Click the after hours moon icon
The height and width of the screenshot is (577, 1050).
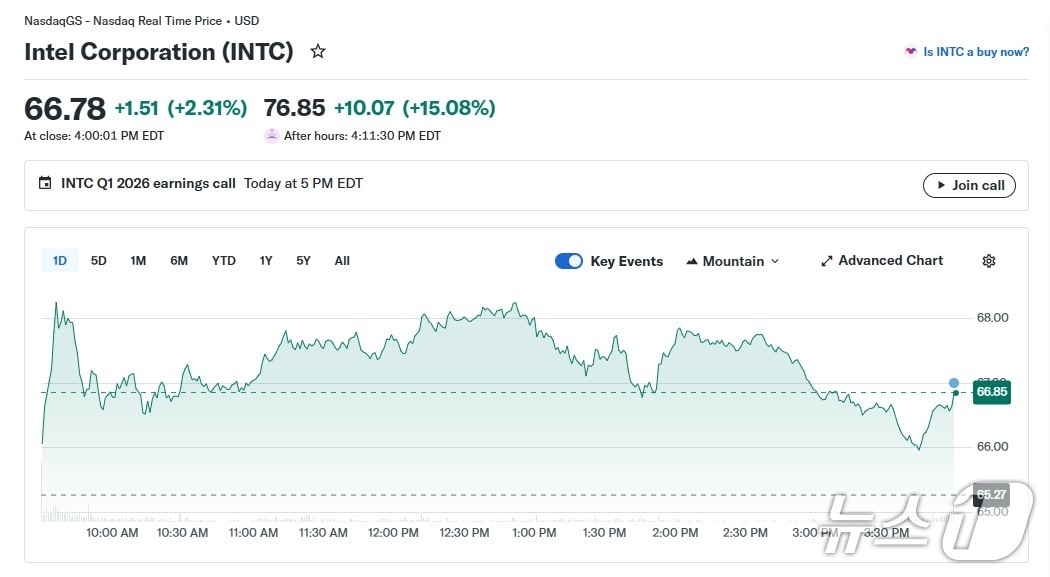(272, 136)
